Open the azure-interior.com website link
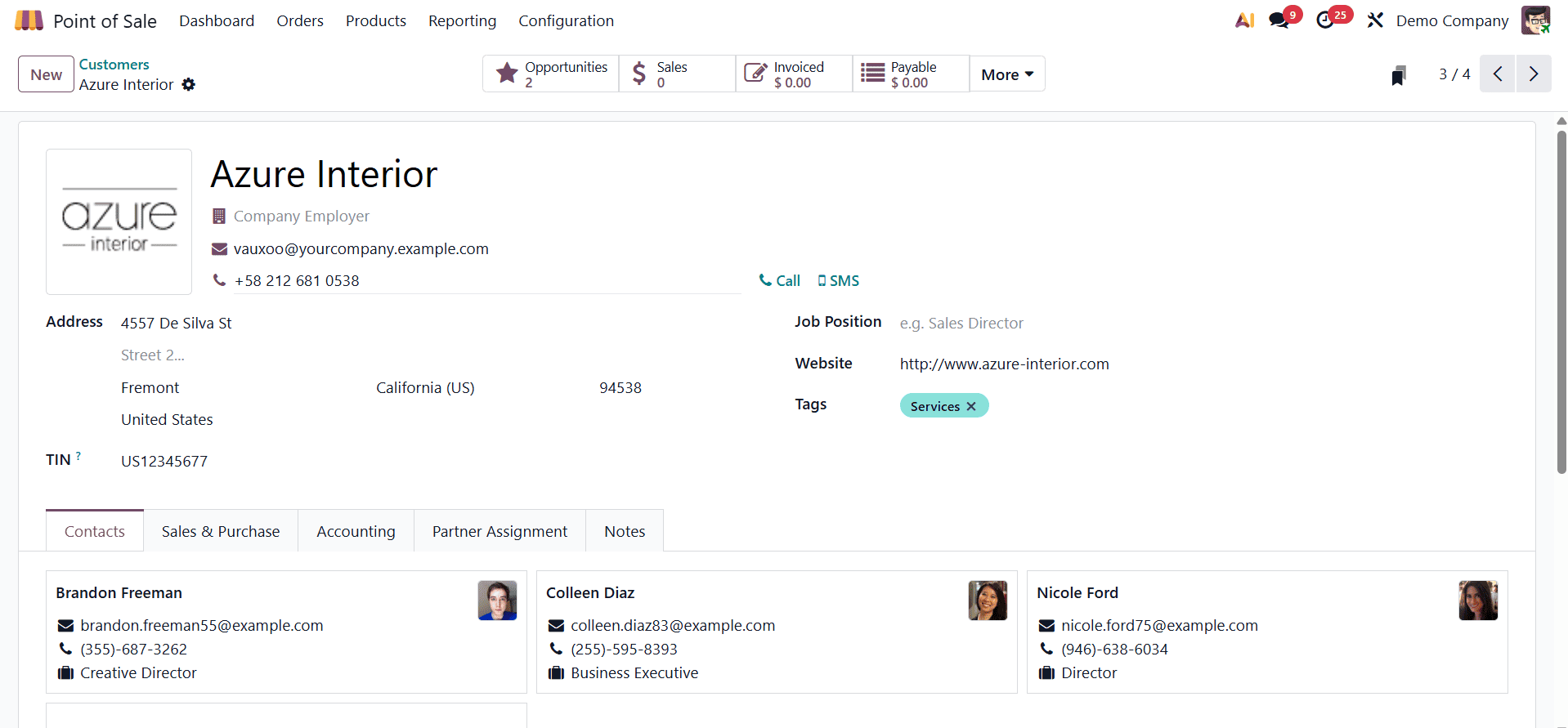The image size is (1568, 728). 1004,364
